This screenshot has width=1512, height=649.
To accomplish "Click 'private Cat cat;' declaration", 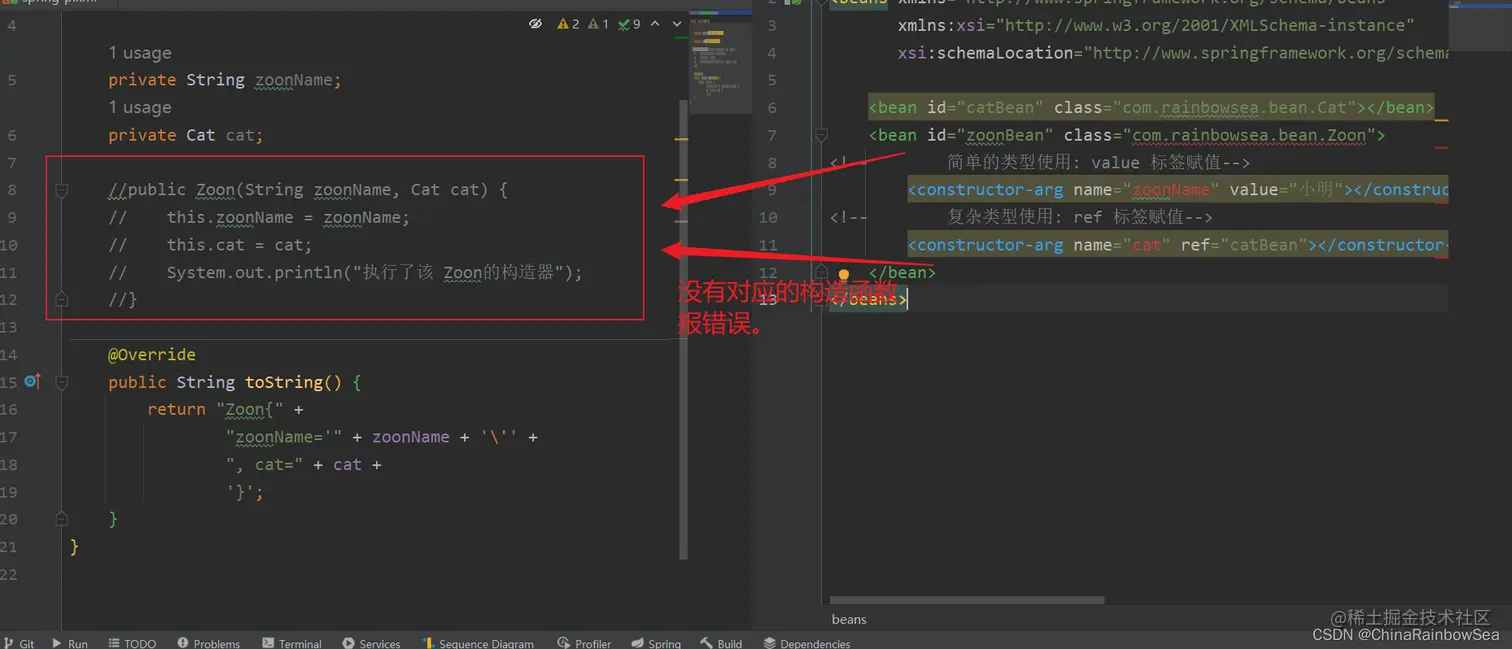I will click(186, 135).
